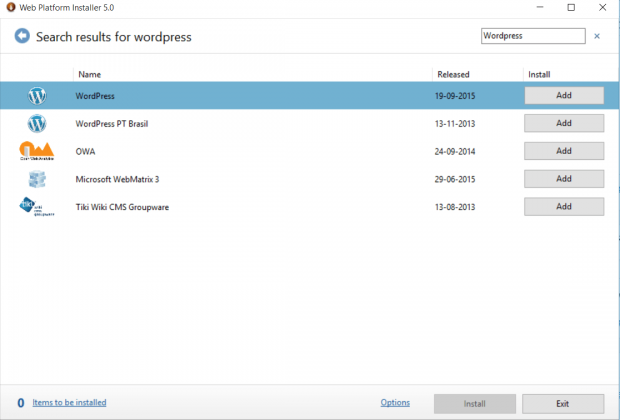
Task: Maximize the Web Platform Installer window
Action: (x=571, y=7)
